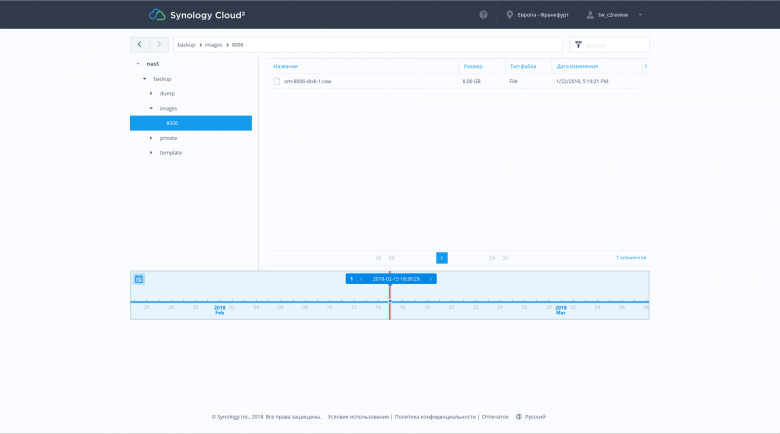Image resolution: width=780 pixels, height=434 pixels.
Task: Jump to first page of file list
Action: (379, 258)
